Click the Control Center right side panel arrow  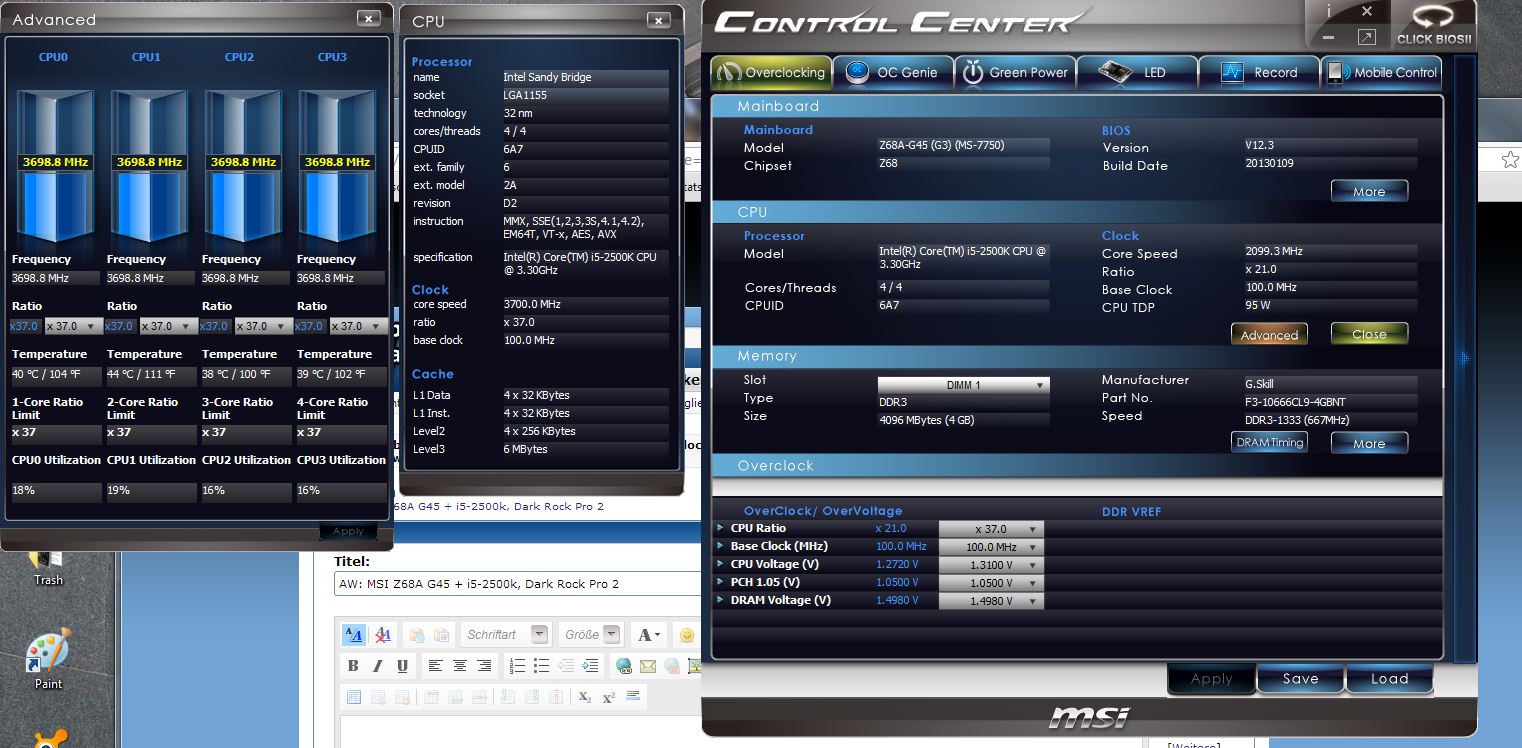click(1465, 358)
